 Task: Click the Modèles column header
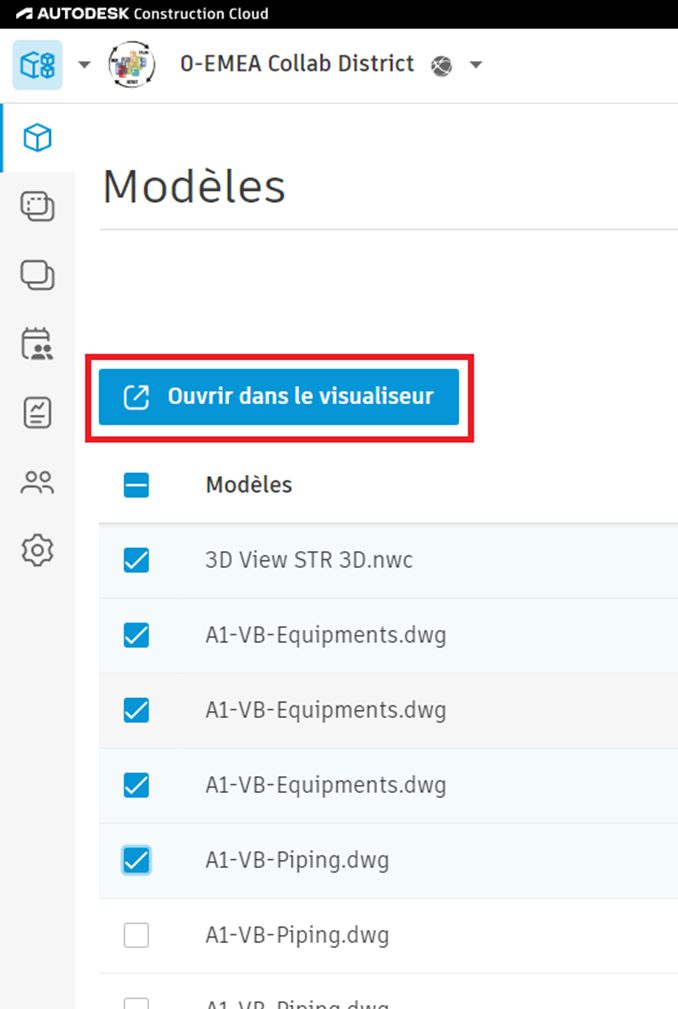[249, 485]
